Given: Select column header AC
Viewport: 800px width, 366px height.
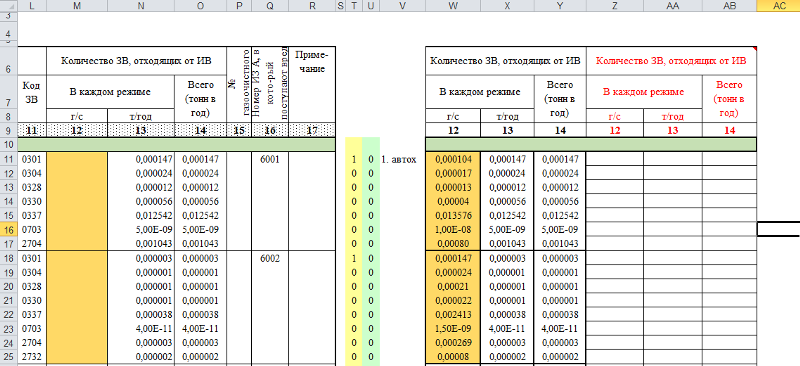Looking at the screenshot, I should tap(779, 6).
